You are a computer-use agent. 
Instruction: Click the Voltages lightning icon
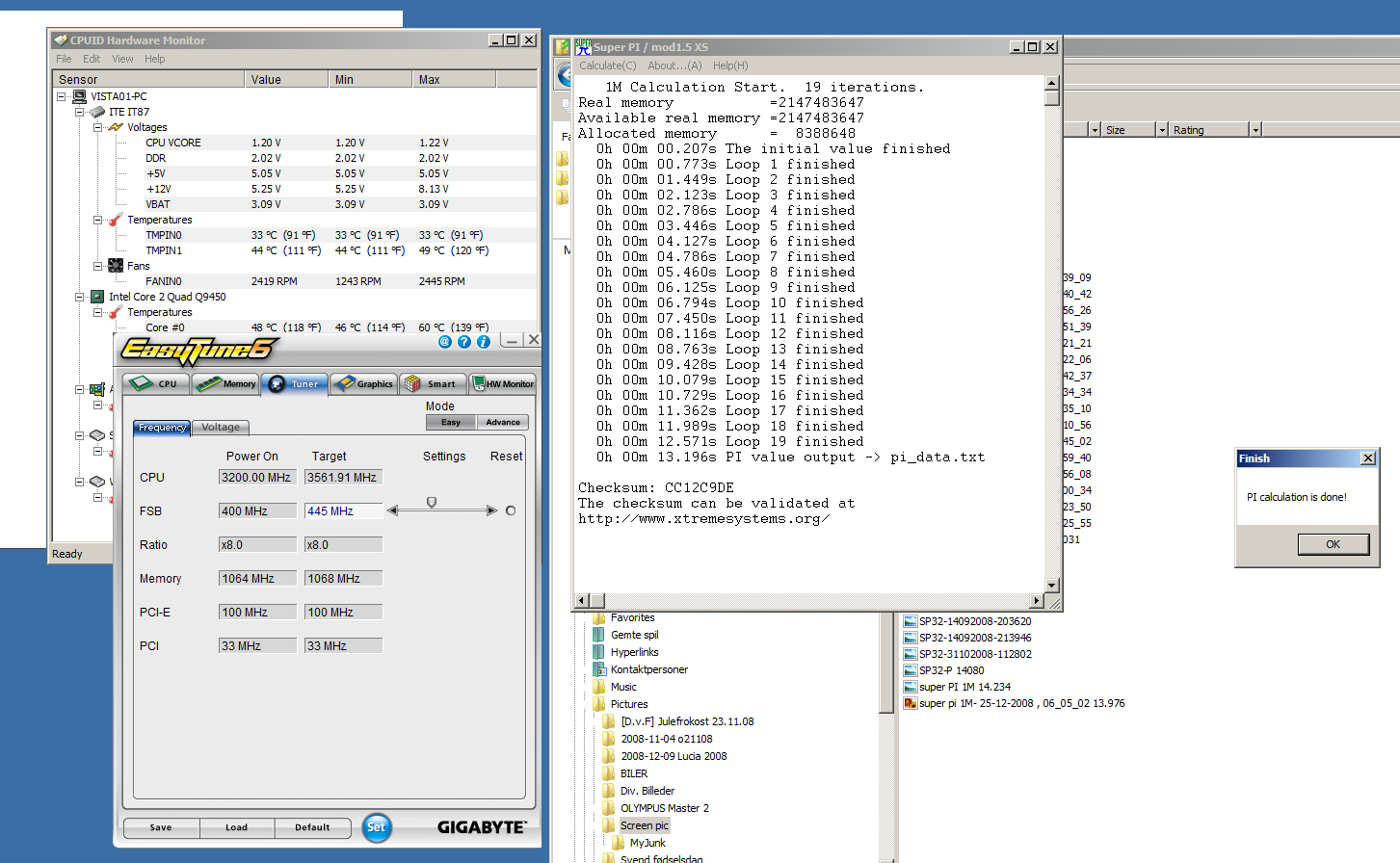click(116, 127)
